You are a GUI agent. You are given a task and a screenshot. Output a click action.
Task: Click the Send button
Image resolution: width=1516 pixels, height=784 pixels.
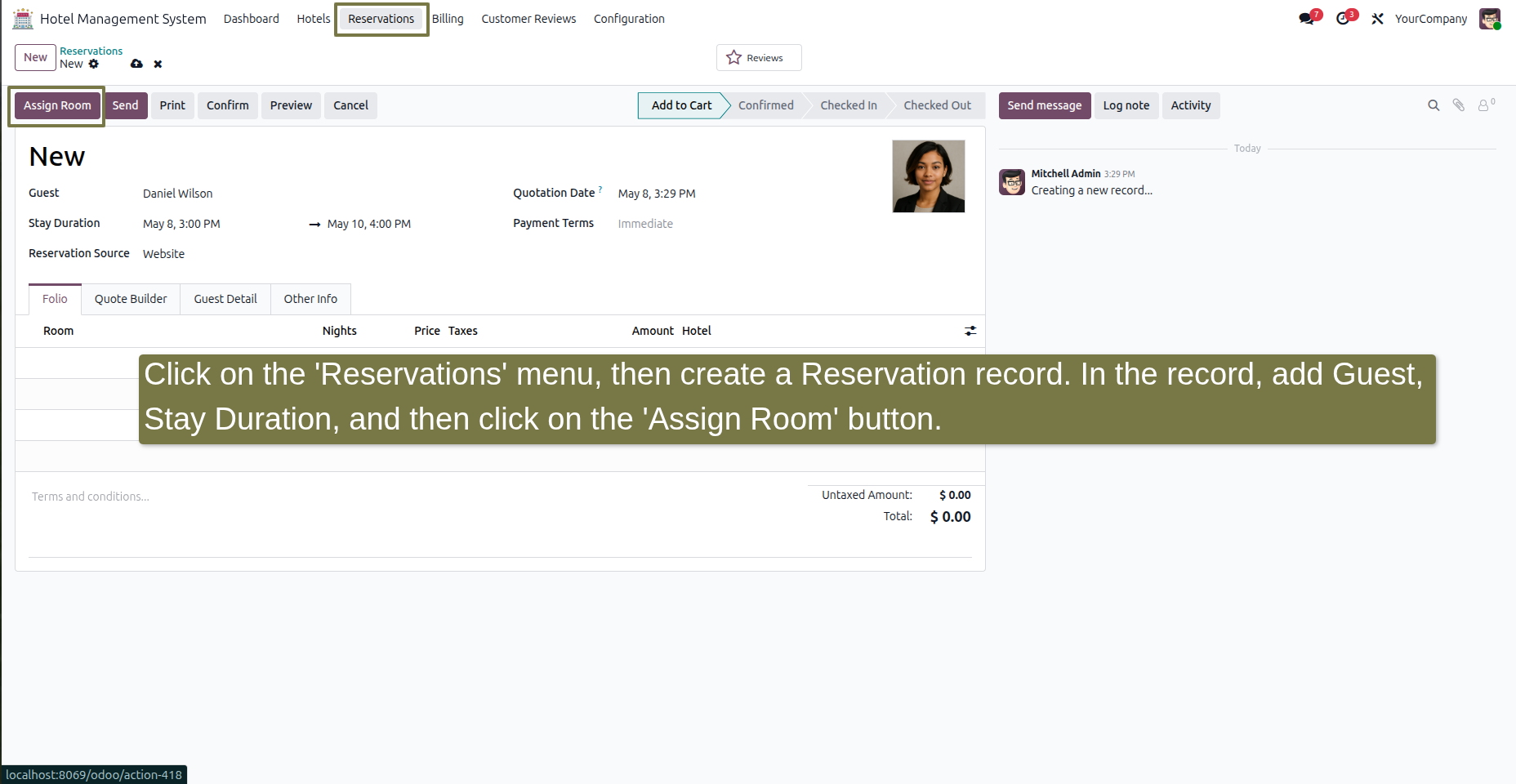[x=125, y=105]
